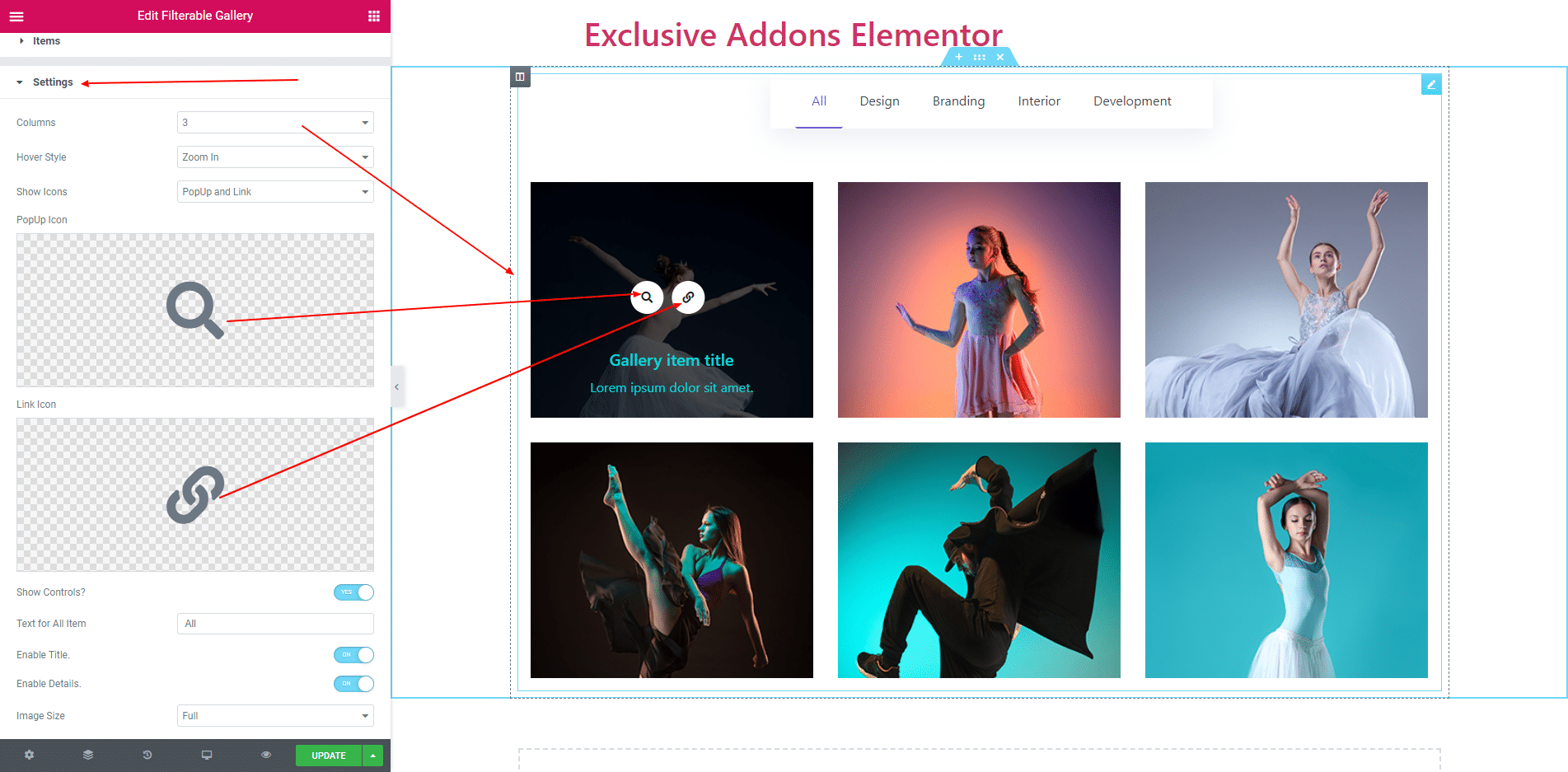
Task: Select the Development filter tab
Action: point(1132,101)
